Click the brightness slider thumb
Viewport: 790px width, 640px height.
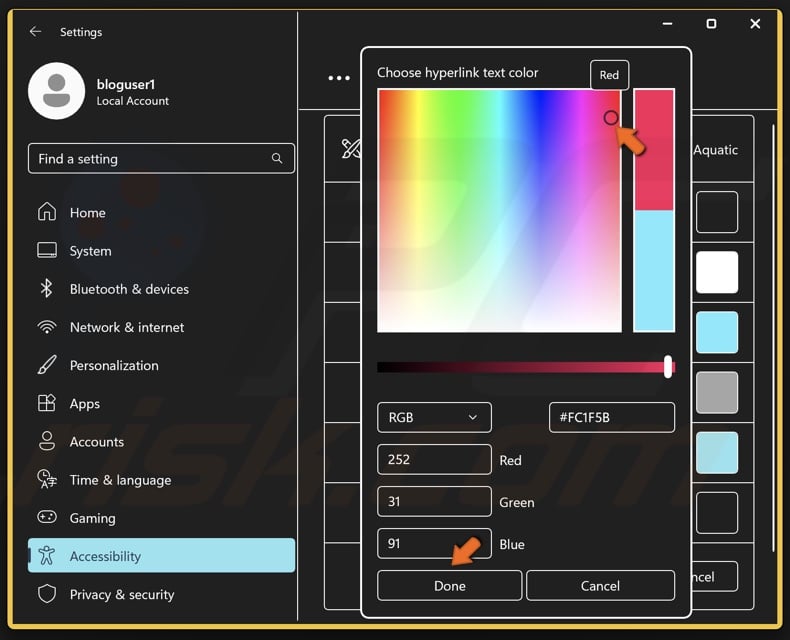coord(668,366)
